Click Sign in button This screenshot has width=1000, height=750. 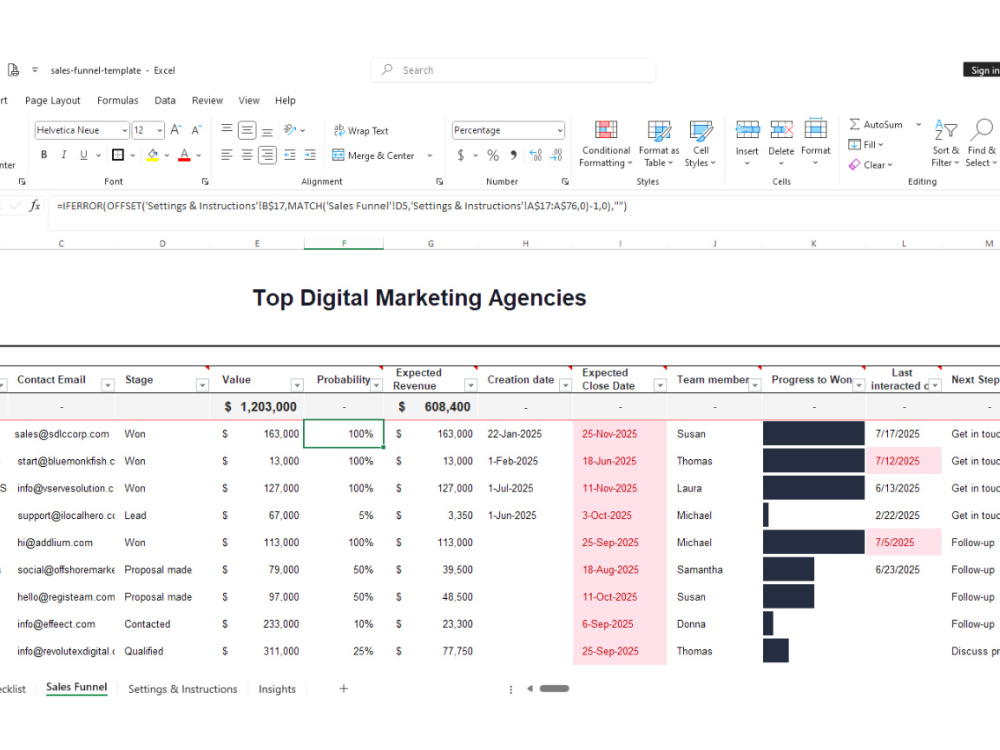[x=982, y=70]
